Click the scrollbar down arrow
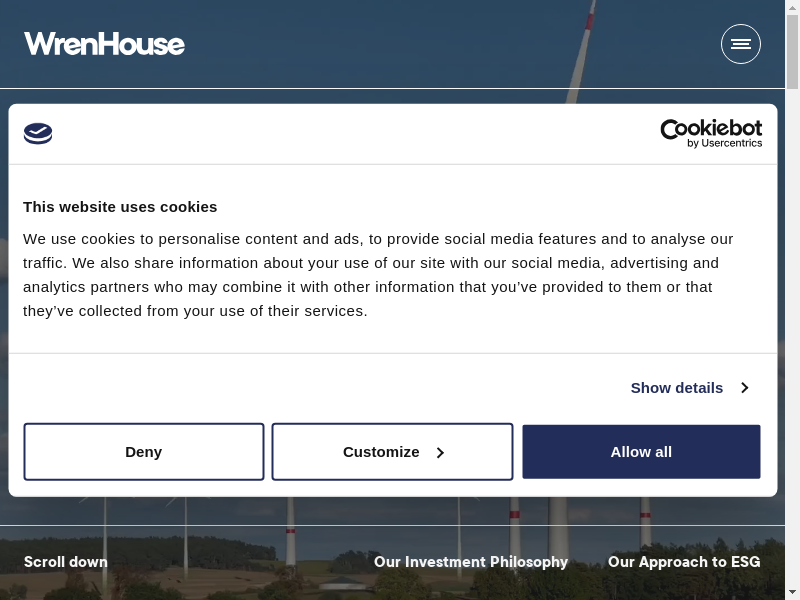The height and width of the screenshot is (600, 800). [x=792, y=592]
